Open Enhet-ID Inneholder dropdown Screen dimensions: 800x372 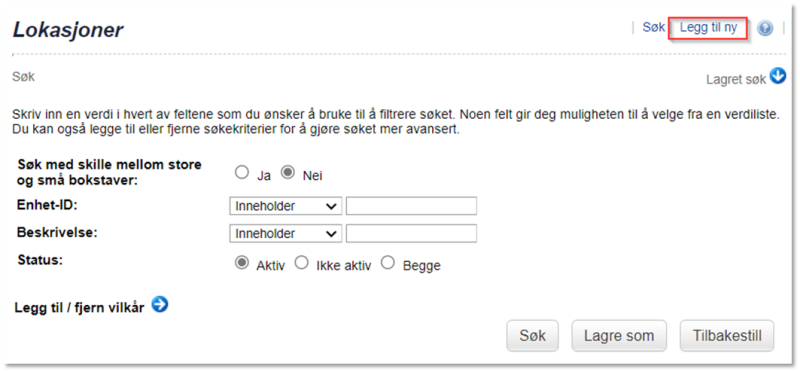click(286, 207)
